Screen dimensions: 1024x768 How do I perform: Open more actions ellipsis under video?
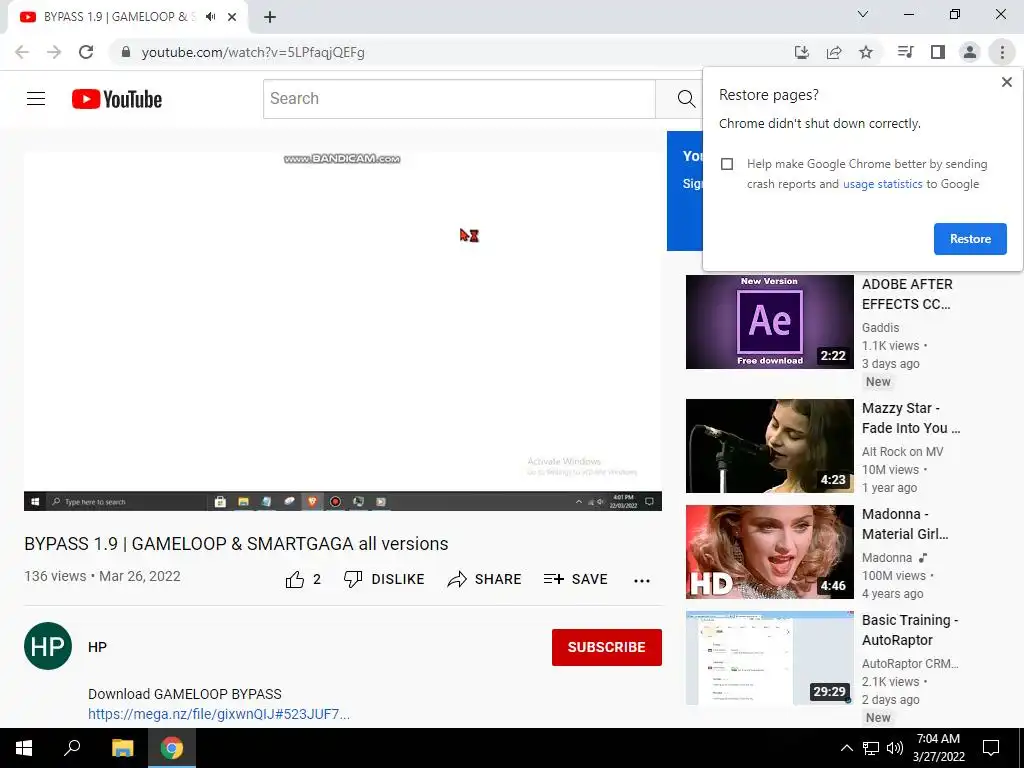pos(642,581)
